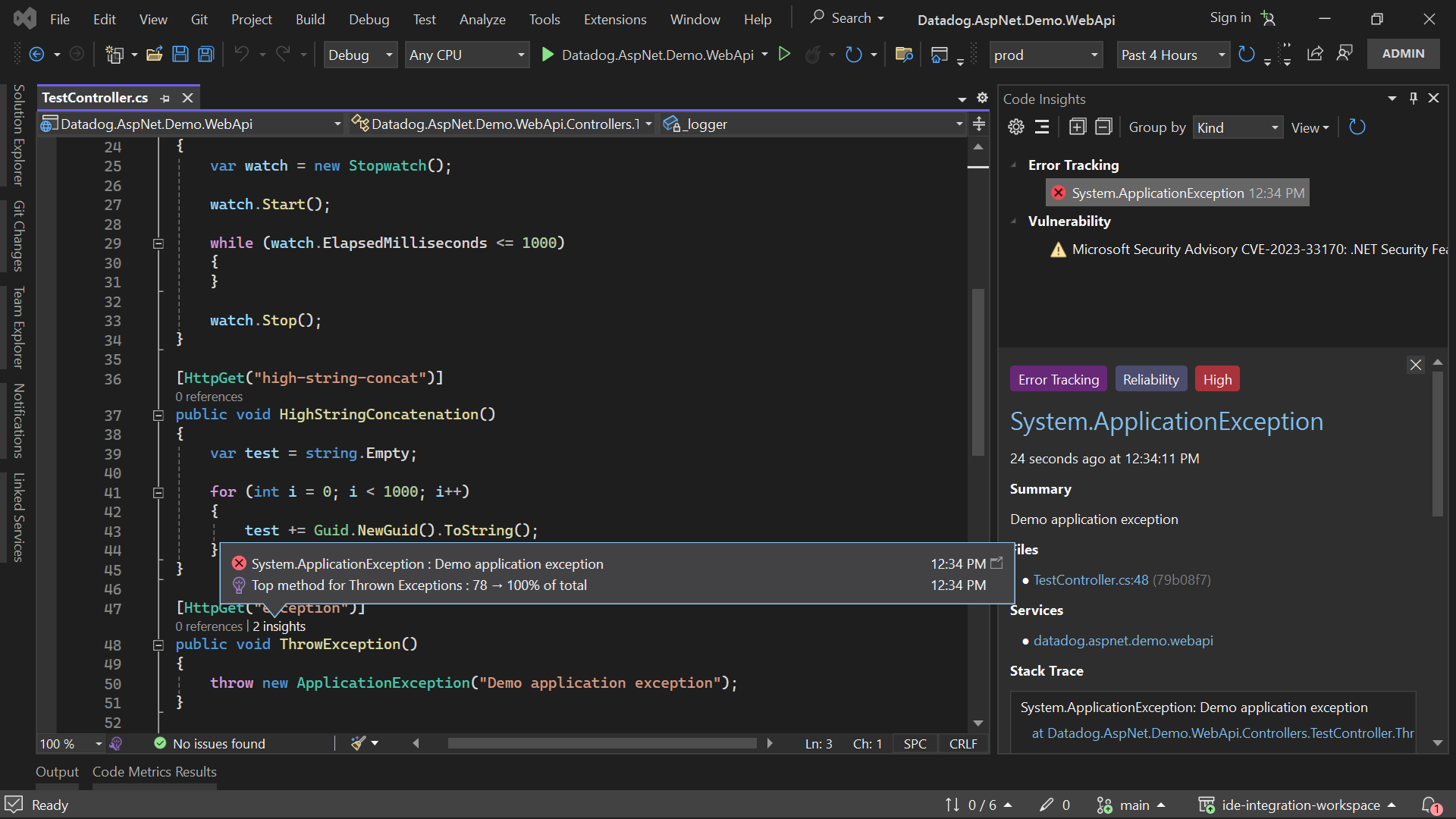Open the datadog.aspnet.demo.webapi service link

coord(1123,640)
